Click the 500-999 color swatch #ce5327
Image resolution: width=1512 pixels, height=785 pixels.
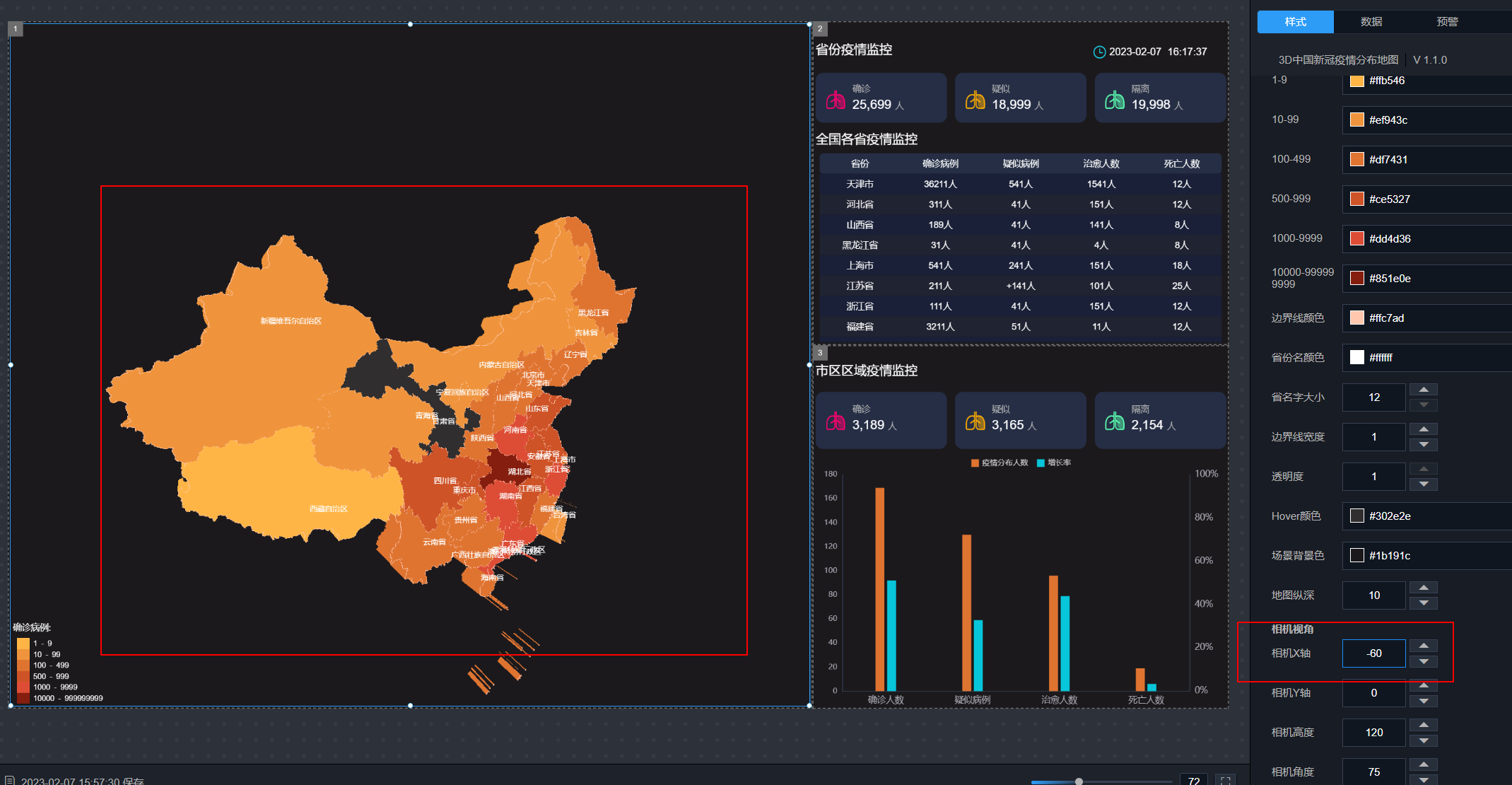pos(1356,199)
